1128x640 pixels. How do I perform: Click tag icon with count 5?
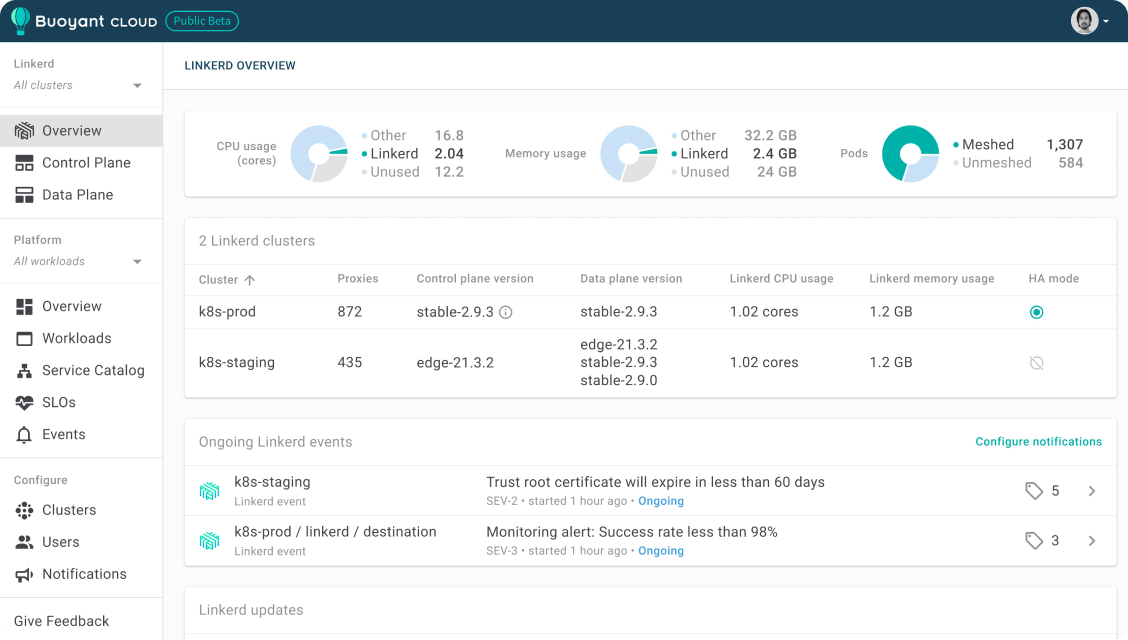click(x=1034, y=491)
